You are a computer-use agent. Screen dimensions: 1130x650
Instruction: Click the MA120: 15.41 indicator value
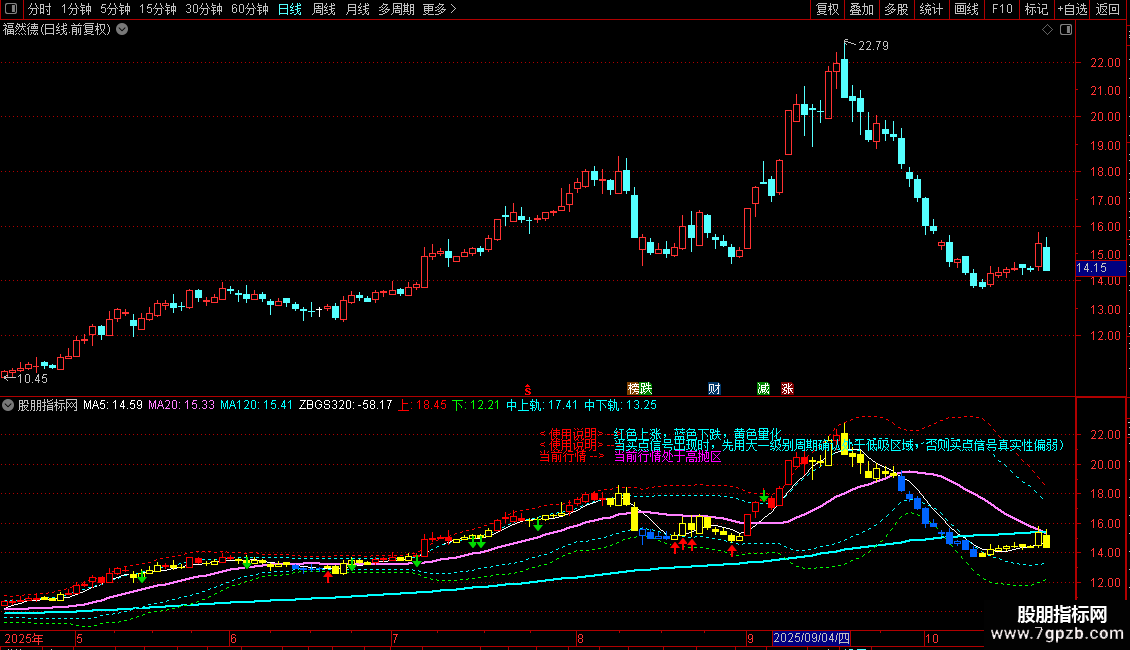point(257,406)
